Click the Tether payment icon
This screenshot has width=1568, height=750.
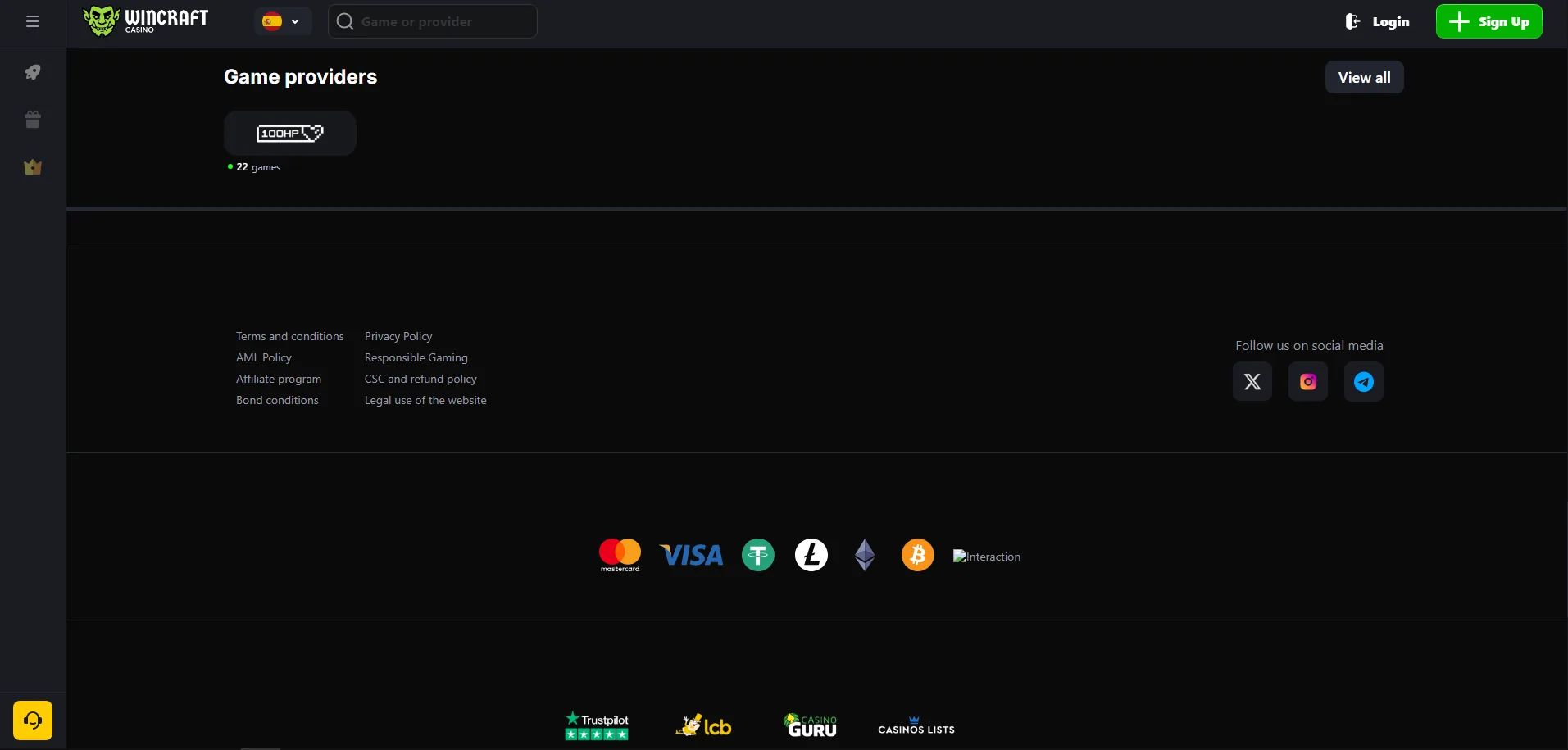click(x=758, y=555)
